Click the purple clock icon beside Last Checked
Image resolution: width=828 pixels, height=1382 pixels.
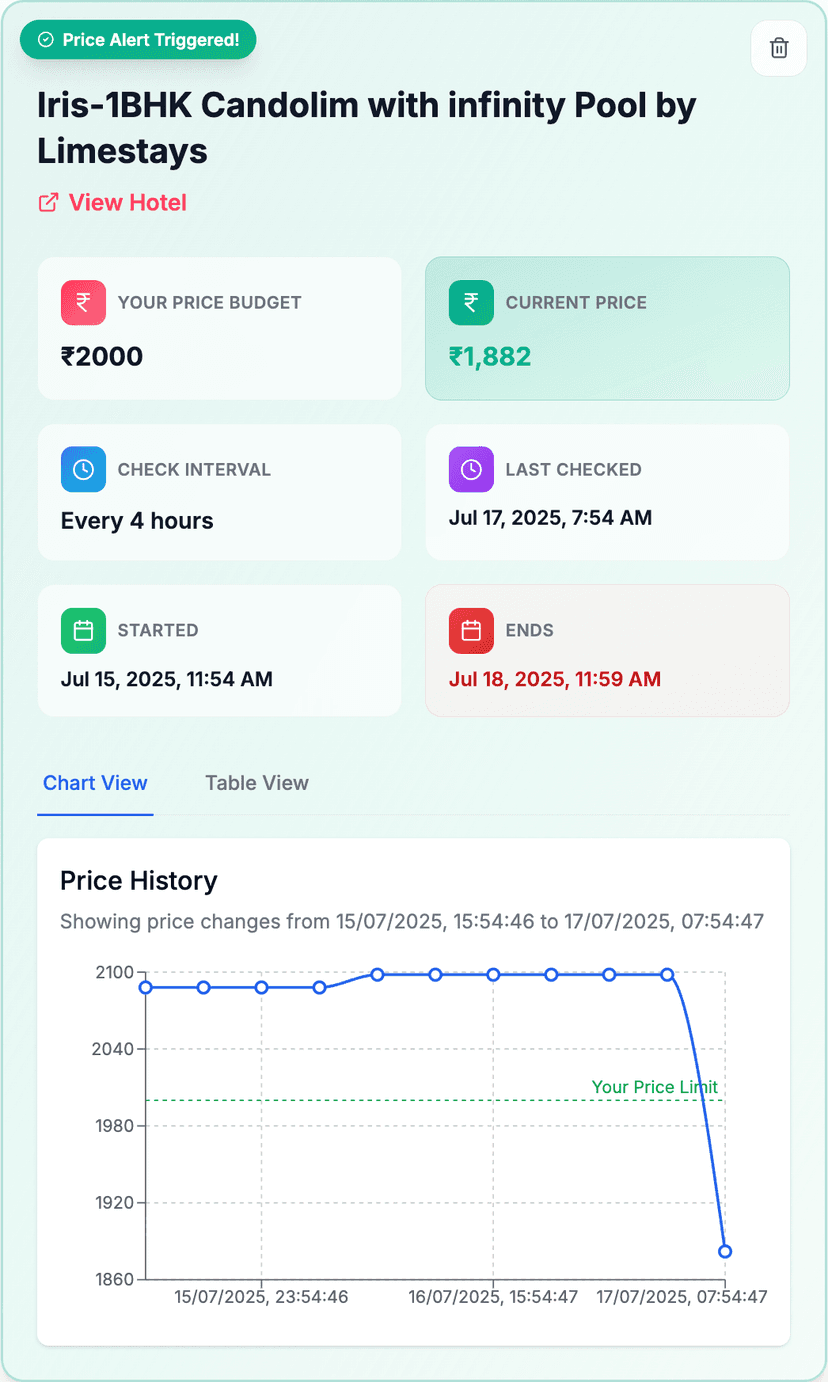[471, 469]
